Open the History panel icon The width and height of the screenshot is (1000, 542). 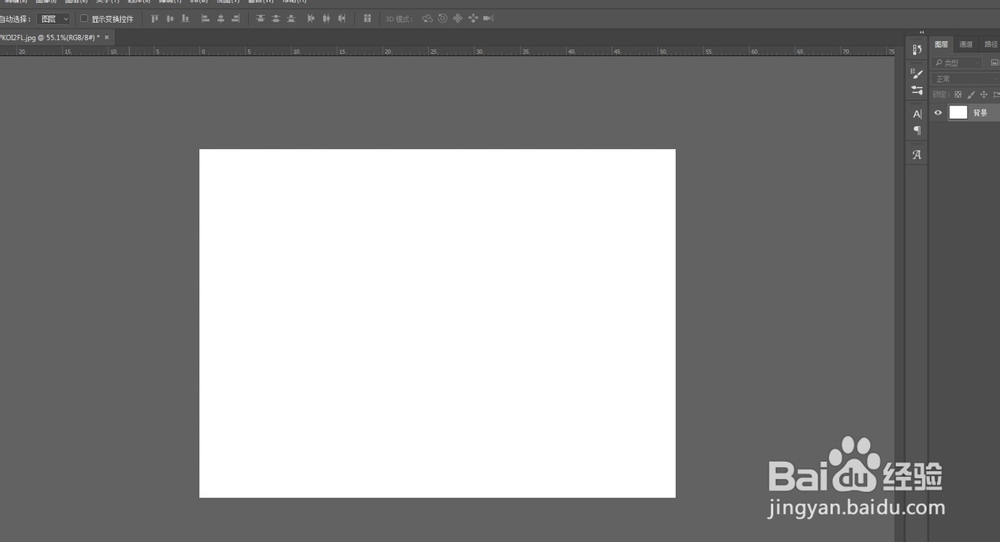coord(916,50)
